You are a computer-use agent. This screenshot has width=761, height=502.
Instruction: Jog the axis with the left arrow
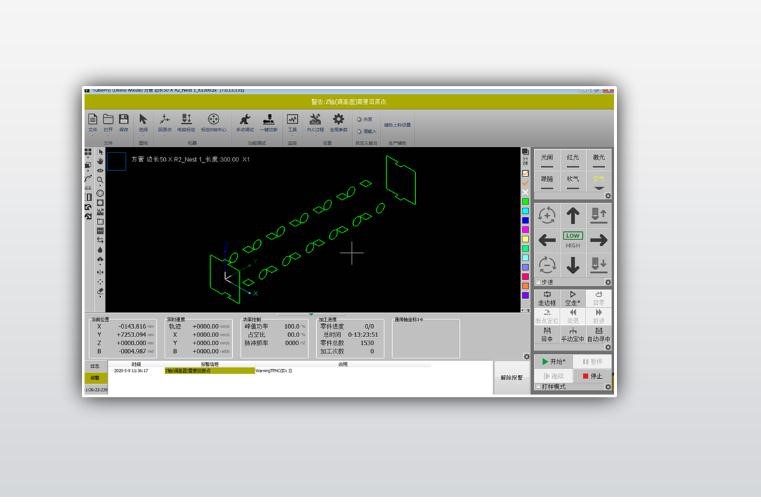(546, 240)
